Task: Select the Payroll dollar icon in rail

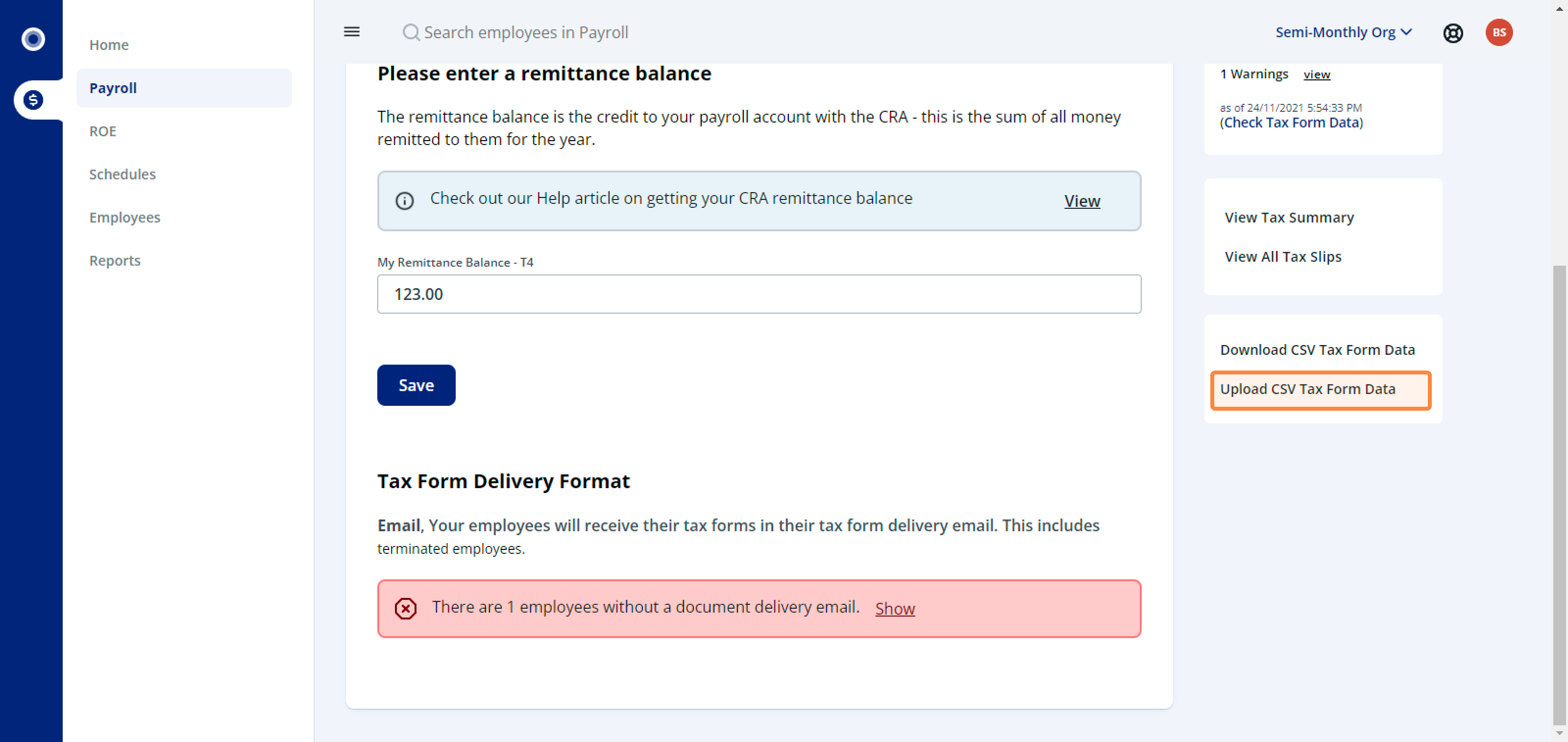Action: tap(33, 100)
